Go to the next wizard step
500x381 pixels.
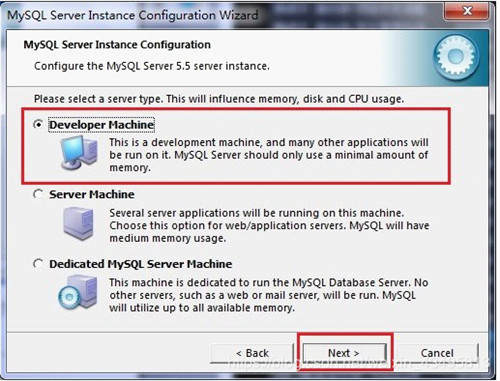coord(344,353)
